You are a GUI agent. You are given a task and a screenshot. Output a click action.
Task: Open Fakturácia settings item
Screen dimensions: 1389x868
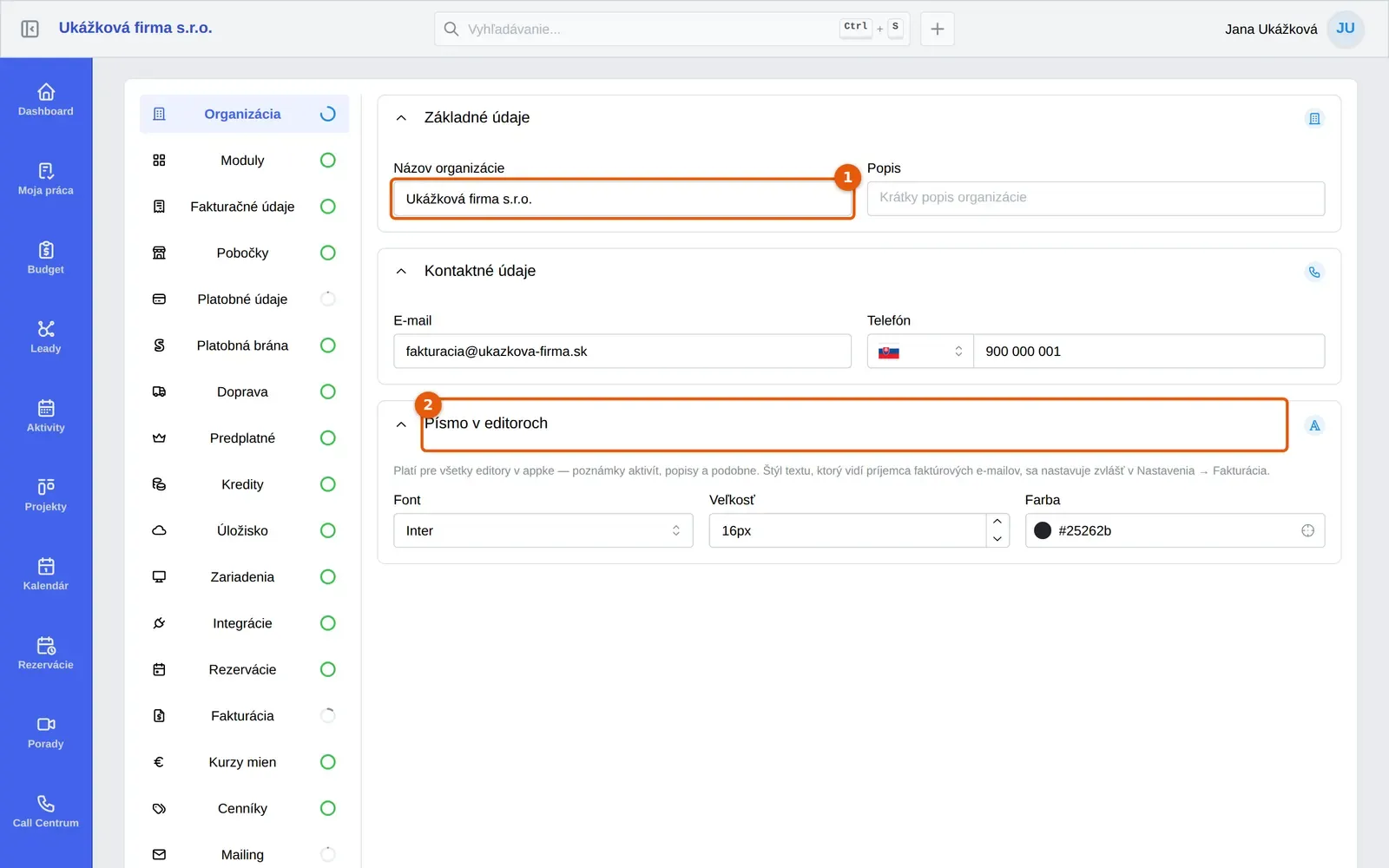[x=244, y=716]
